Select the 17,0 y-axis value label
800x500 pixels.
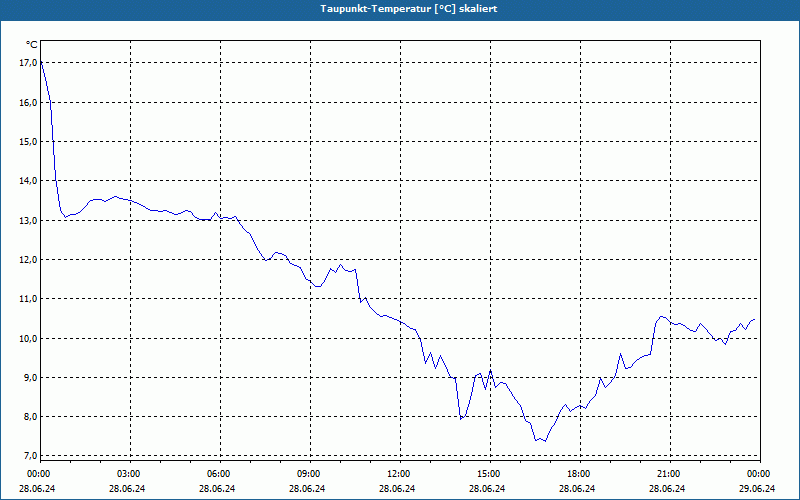(28, 63)
